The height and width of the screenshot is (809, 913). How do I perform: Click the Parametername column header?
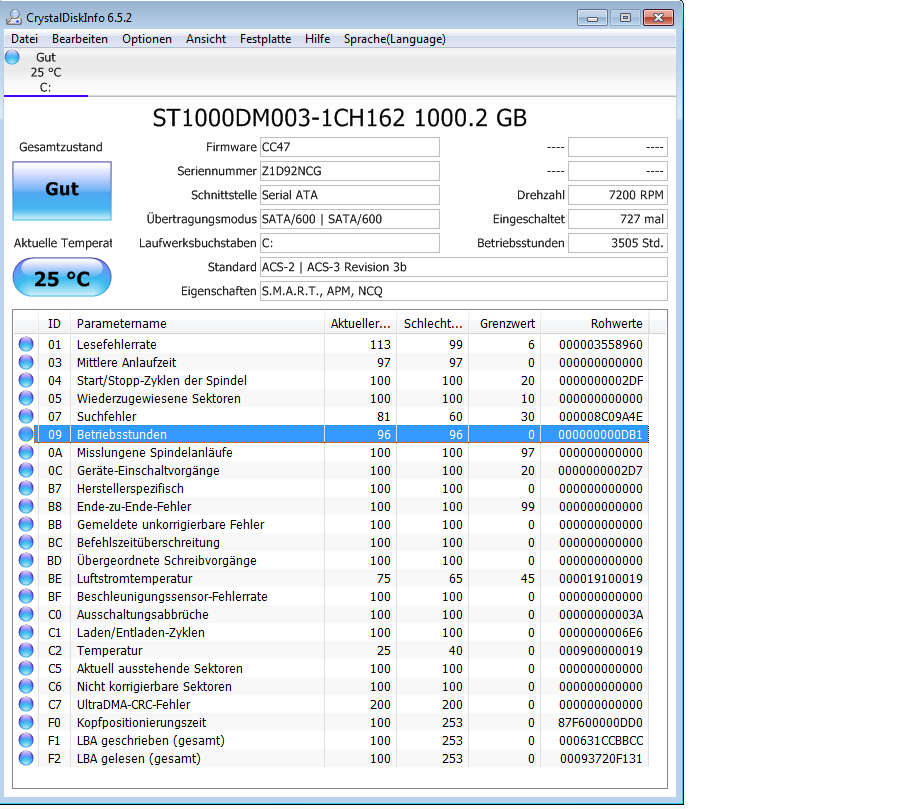pos(197,324)
